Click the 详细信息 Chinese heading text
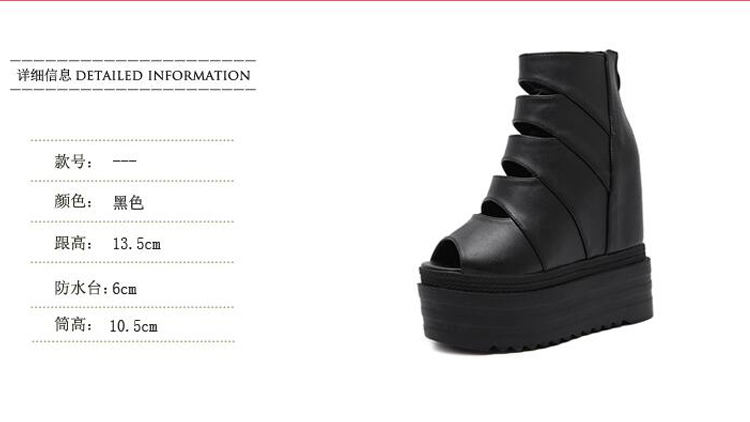The image size is (750, 422). pos(44,75)
